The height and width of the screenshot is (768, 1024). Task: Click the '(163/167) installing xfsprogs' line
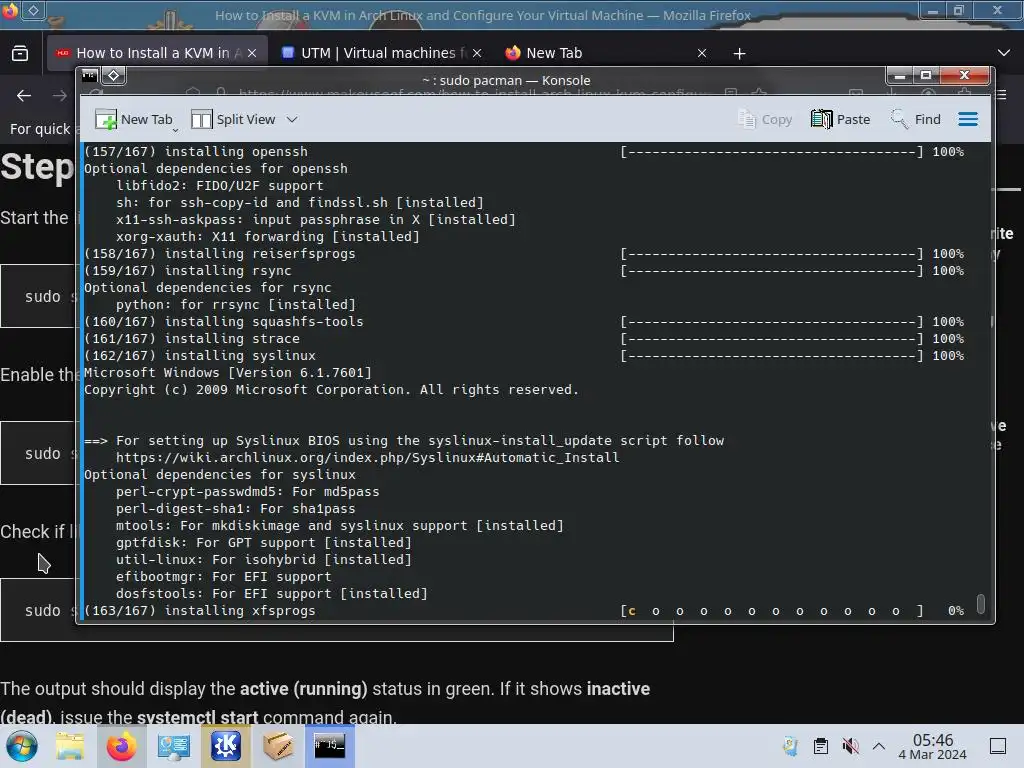pyautogui.click(x=200, y=611)
